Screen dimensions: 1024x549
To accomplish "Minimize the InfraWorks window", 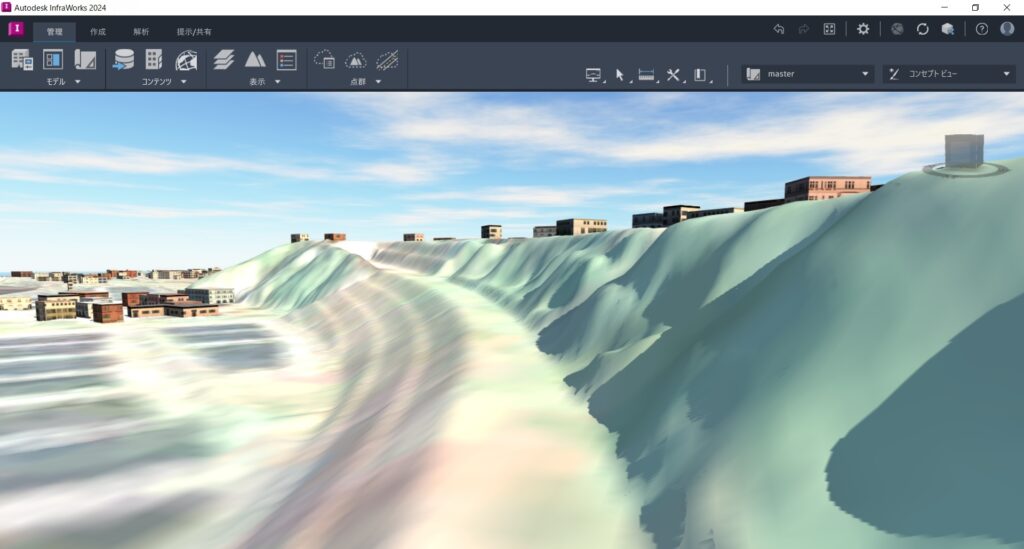I will [944, 7].
